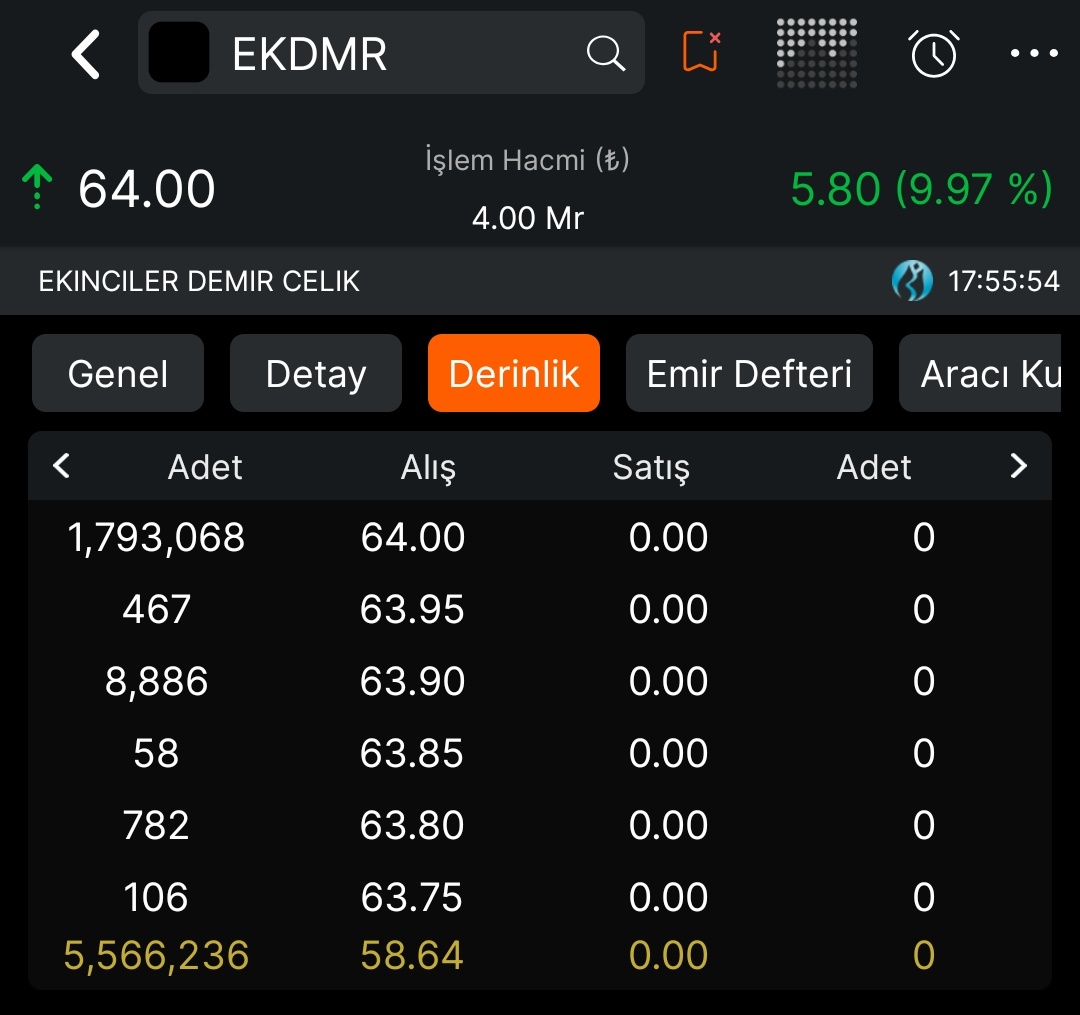Tap the black EKDMR stock logo
Screen dimensions: 1080x1015
click(x=179, y=52)
